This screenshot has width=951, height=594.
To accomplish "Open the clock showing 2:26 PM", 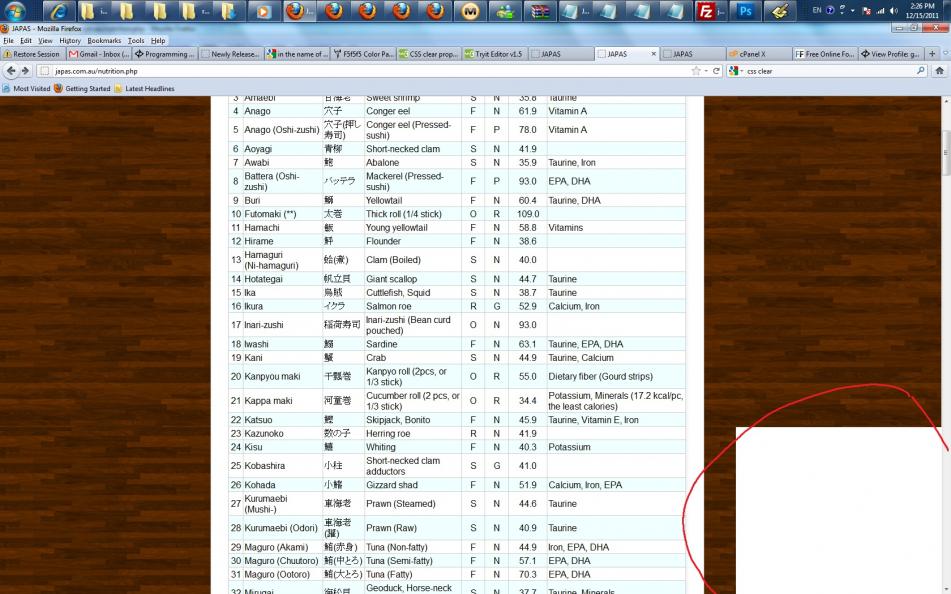I will pyautogui.click(x=921, y=11).
